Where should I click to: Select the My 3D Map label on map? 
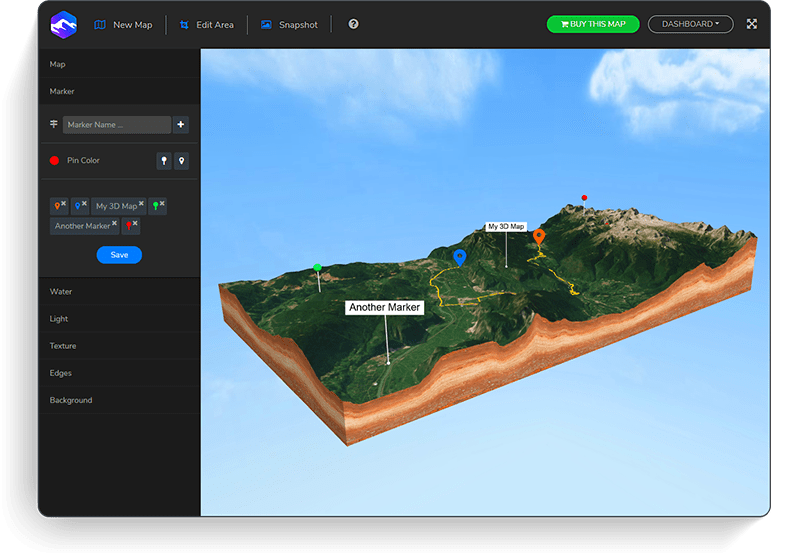pos(506,226)
